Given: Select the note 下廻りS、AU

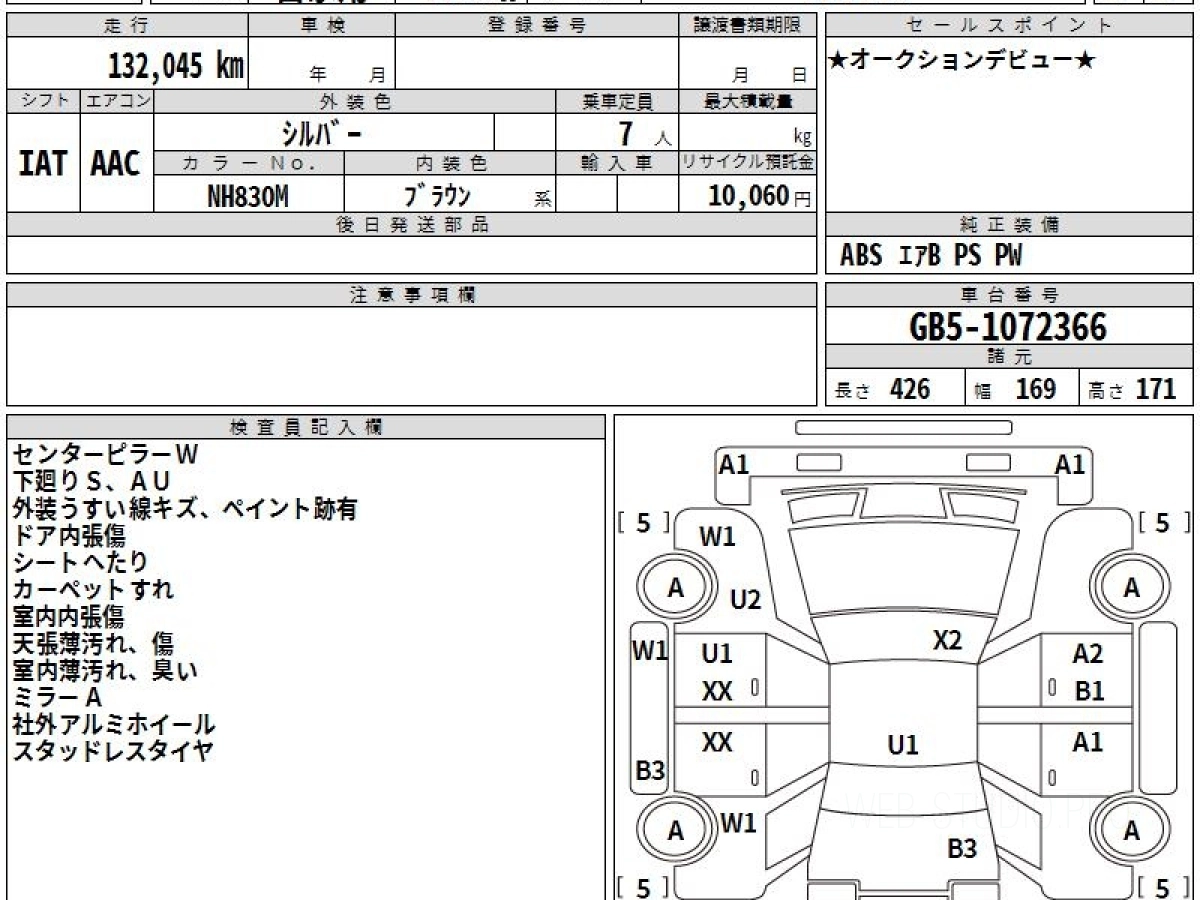Looking at the screenshot, I should point(92,482).
